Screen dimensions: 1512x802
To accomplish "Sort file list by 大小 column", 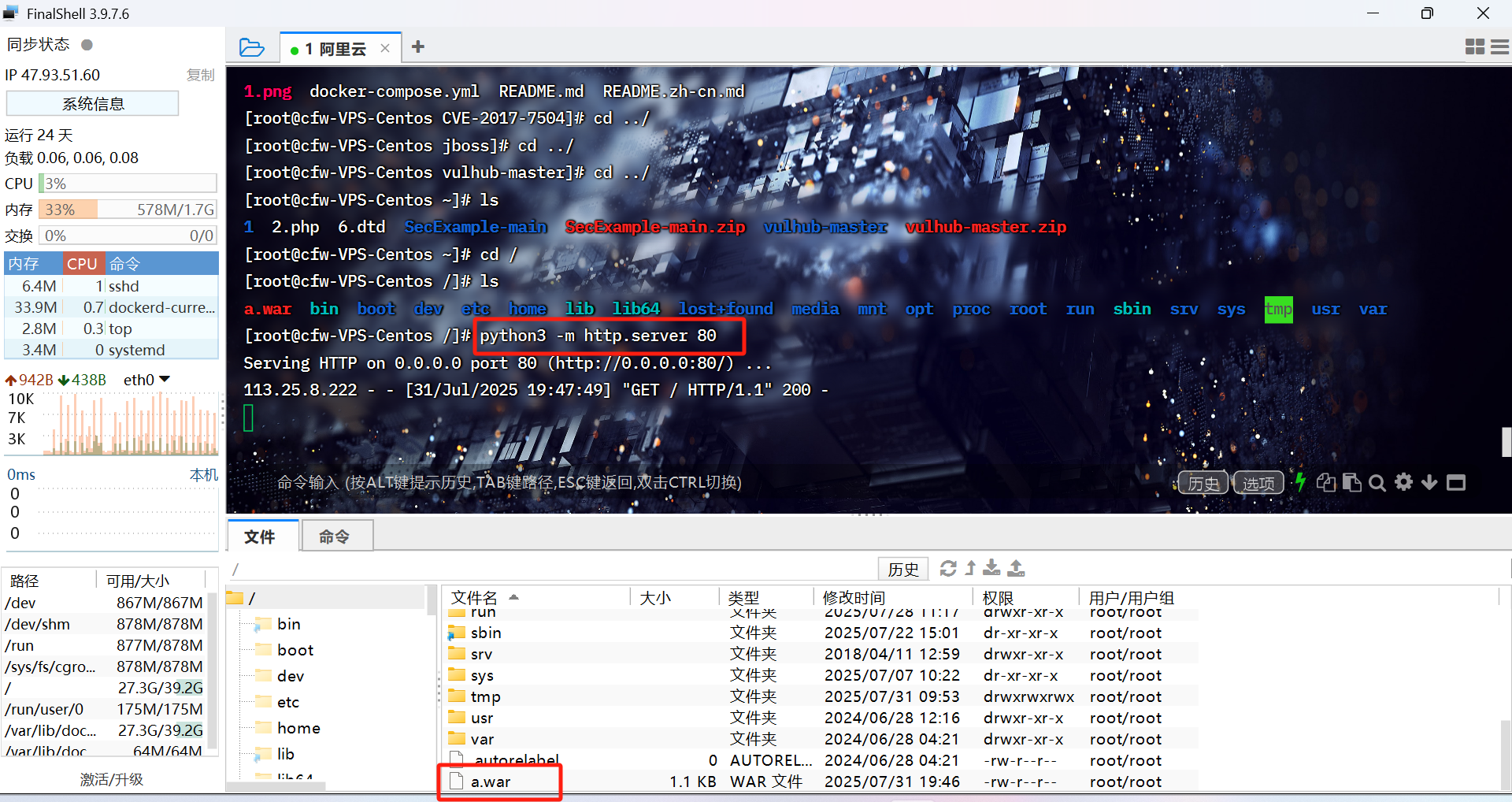I will pyautogui.click(x=675, y=597).
